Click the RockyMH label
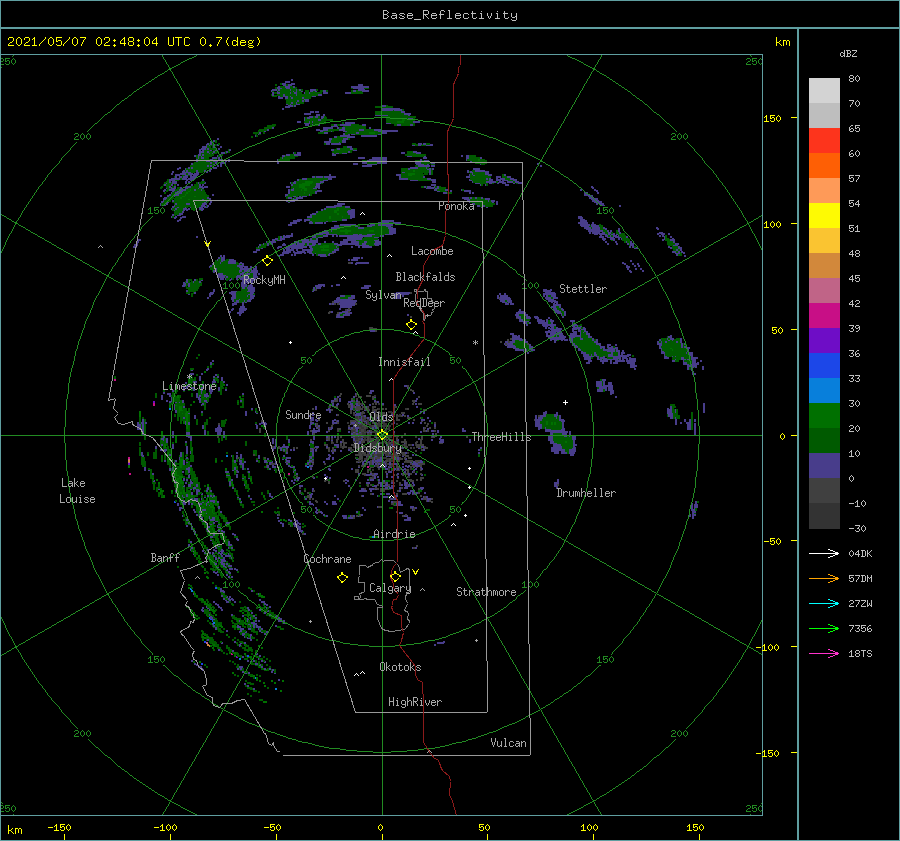 point(264,280)
